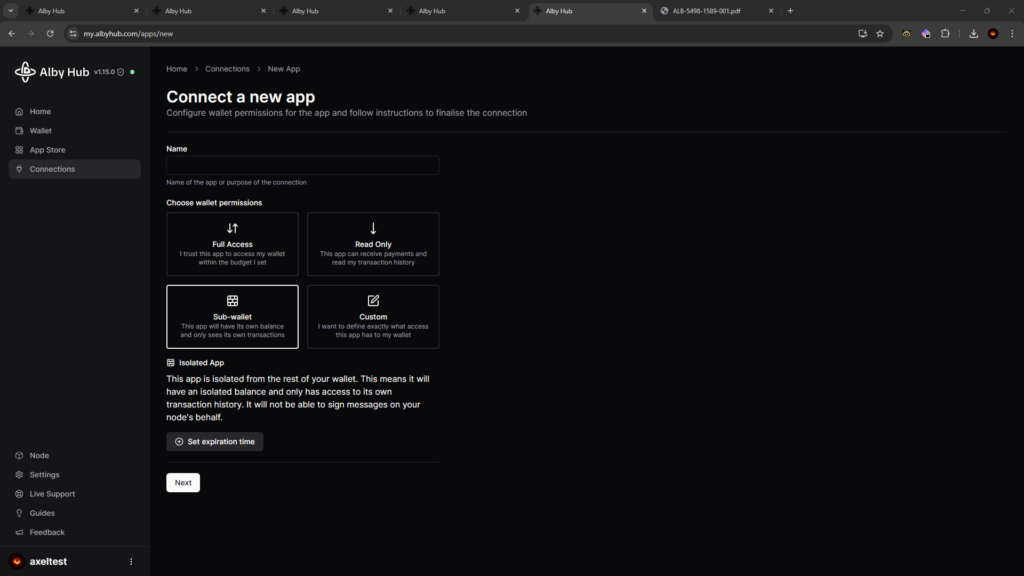Go to the App Store section
1024x576 pixels.
pyautogui.click(x=47, y=150)
